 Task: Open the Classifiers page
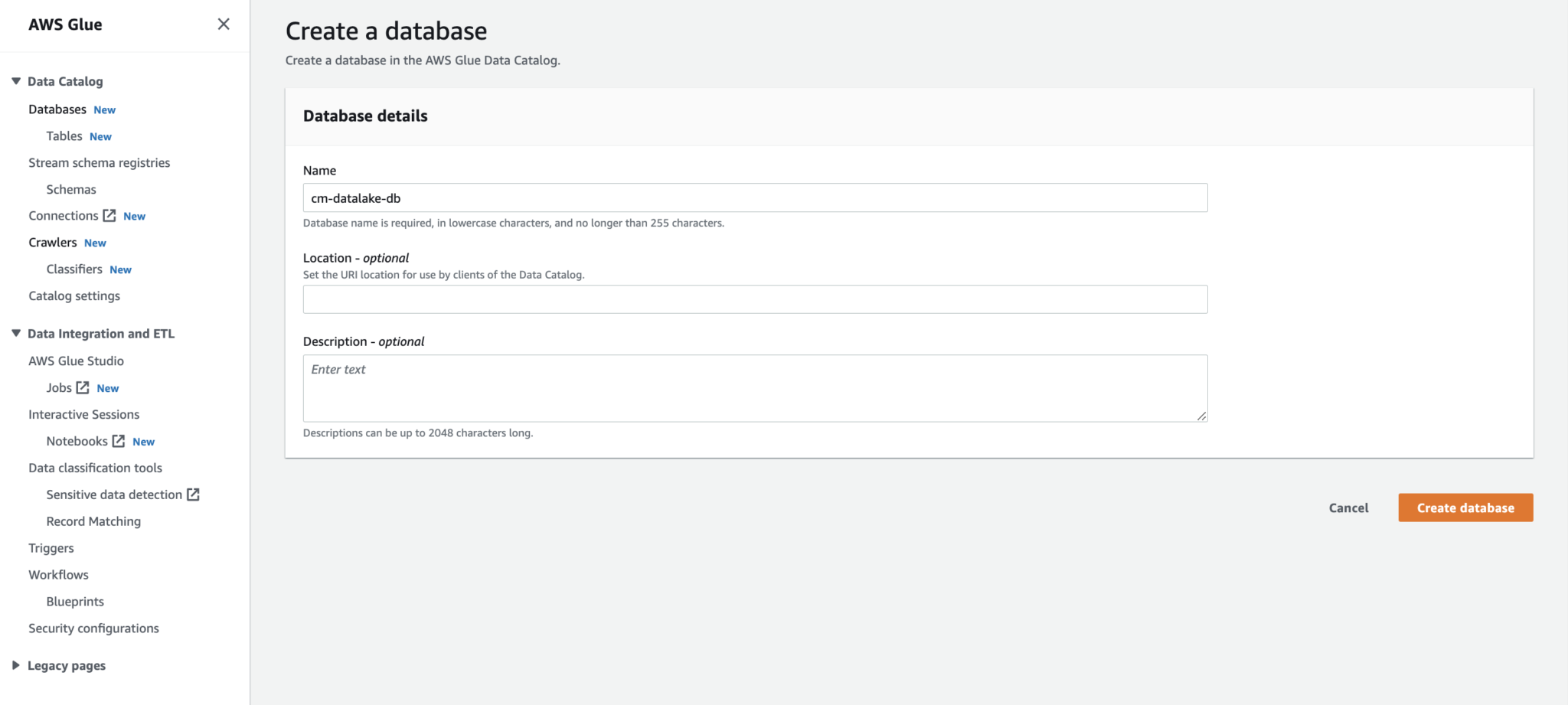(74, 269)
